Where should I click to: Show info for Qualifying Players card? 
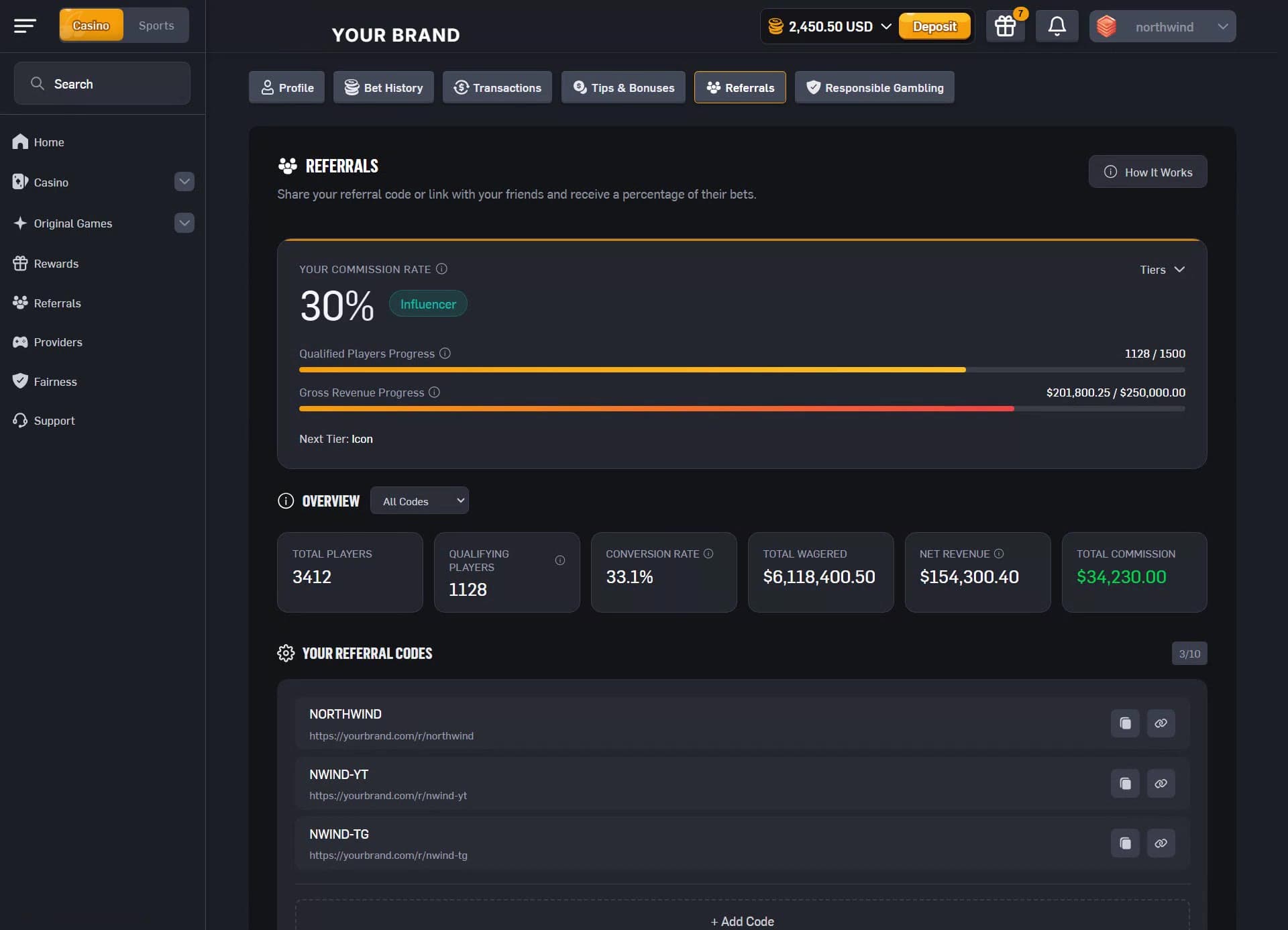[x=559, y=560]
